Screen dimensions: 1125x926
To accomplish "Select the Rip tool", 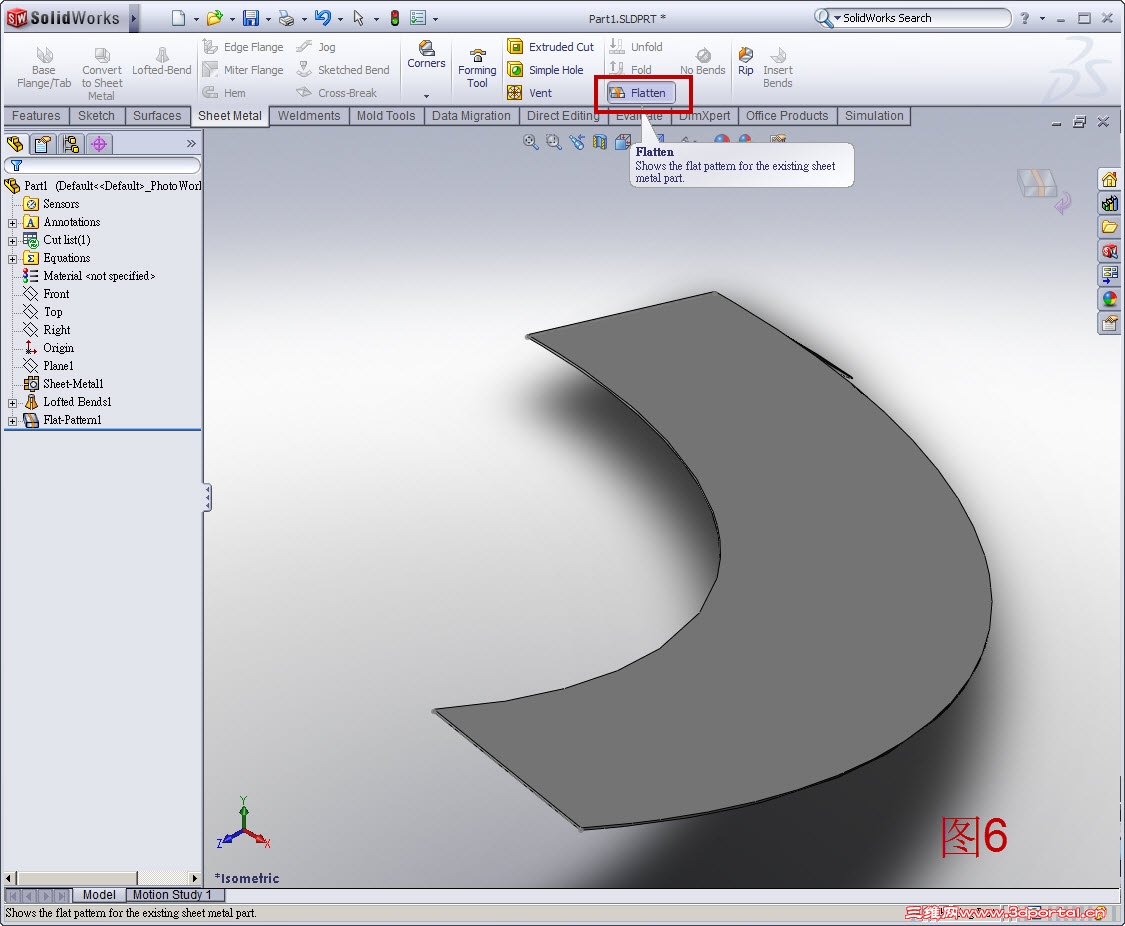I will [745, 62].
